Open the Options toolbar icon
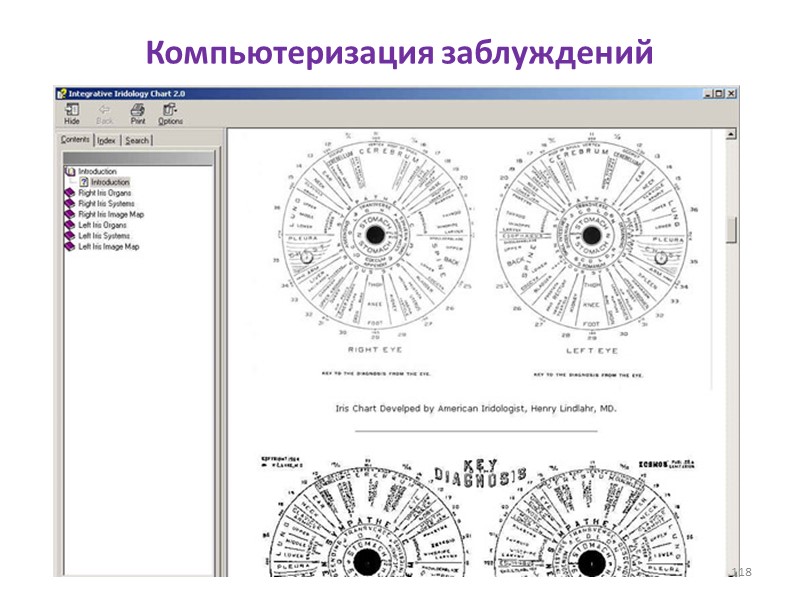Screen dimensions: 800x600 168,111
